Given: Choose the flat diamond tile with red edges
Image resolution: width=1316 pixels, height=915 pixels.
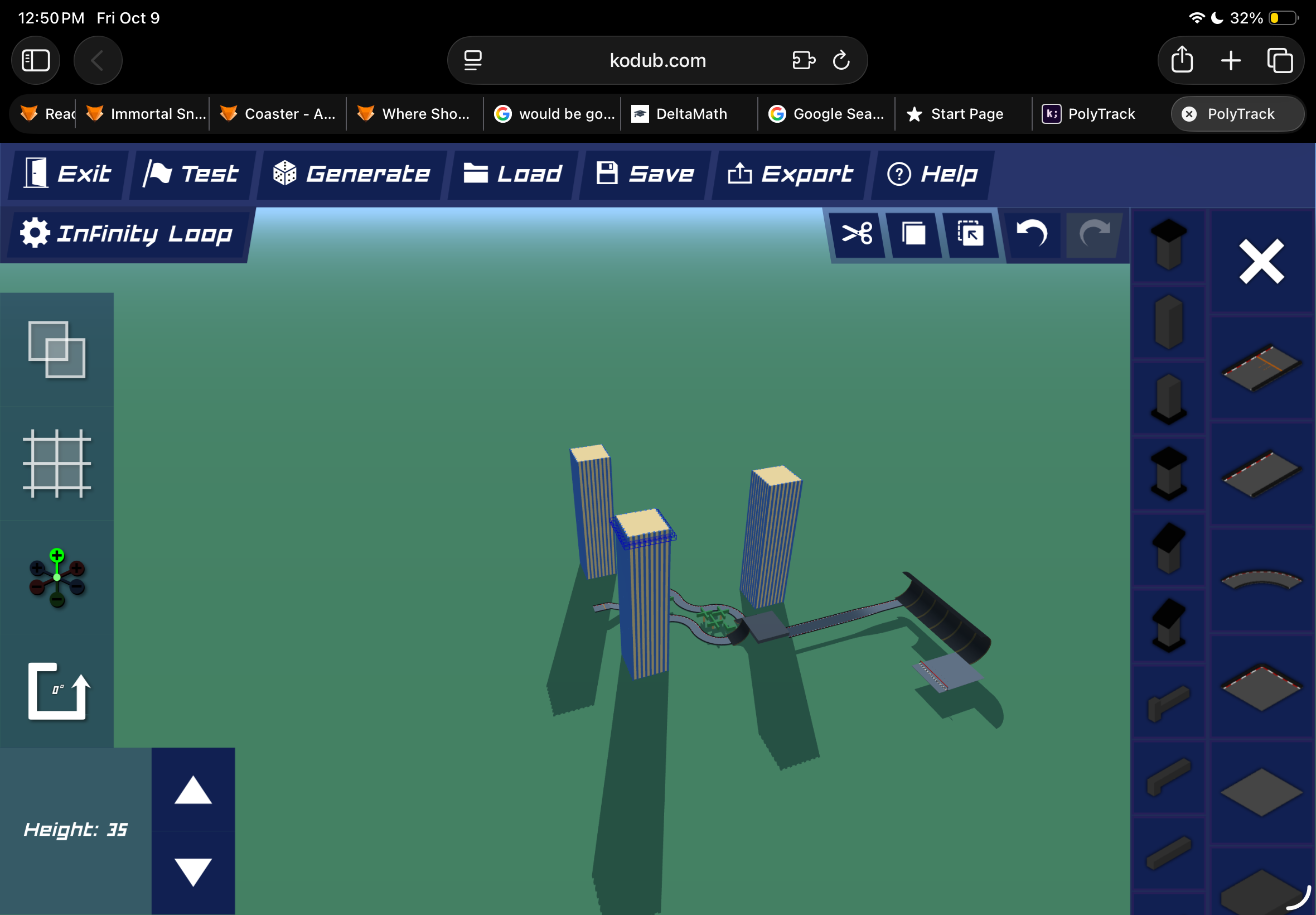Looking at the screenshot, I should [1261, 686].
